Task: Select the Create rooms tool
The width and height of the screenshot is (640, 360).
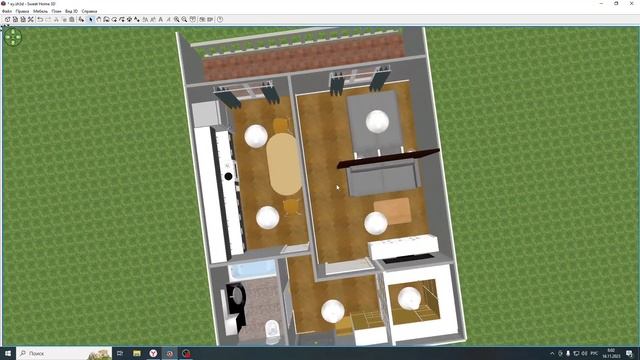Action: click(x=114, y=19)
